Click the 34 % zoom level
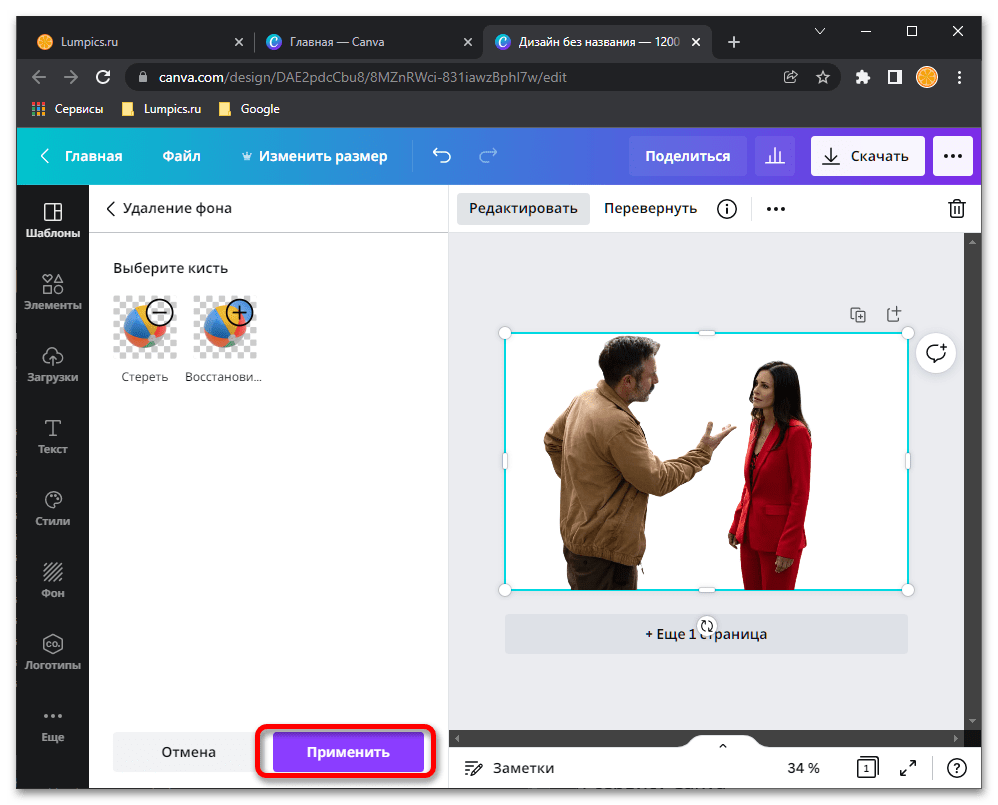 click(803, 768)
